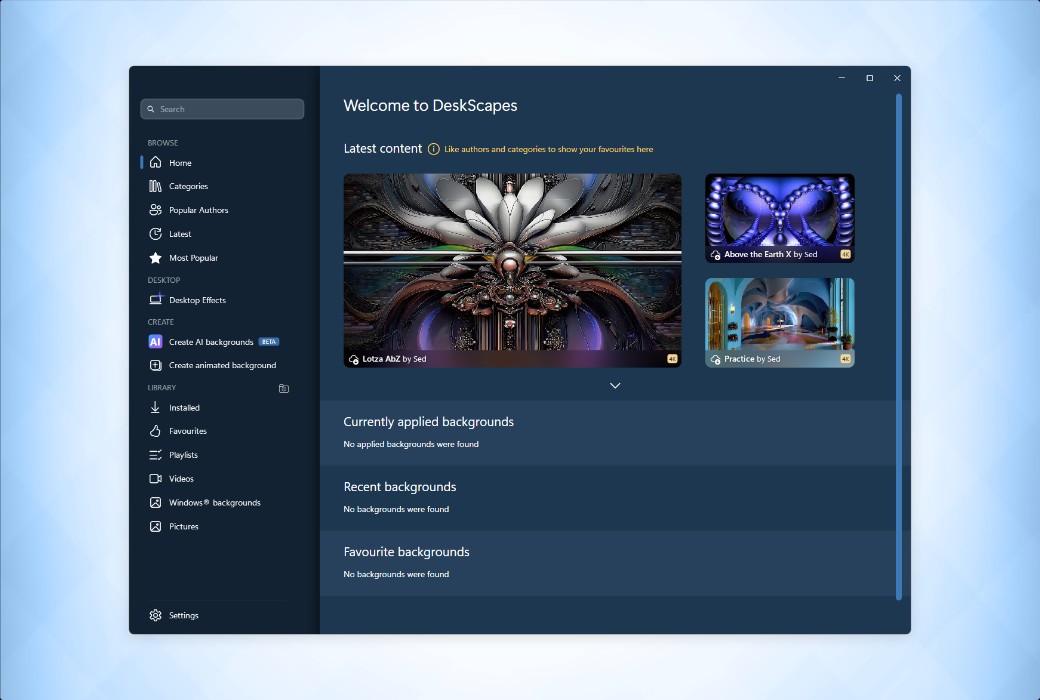Click the vertical scrollbar of main panel
Viewport: 1040px width, 700px height.
pyautogui.click(x=899, y=347)
